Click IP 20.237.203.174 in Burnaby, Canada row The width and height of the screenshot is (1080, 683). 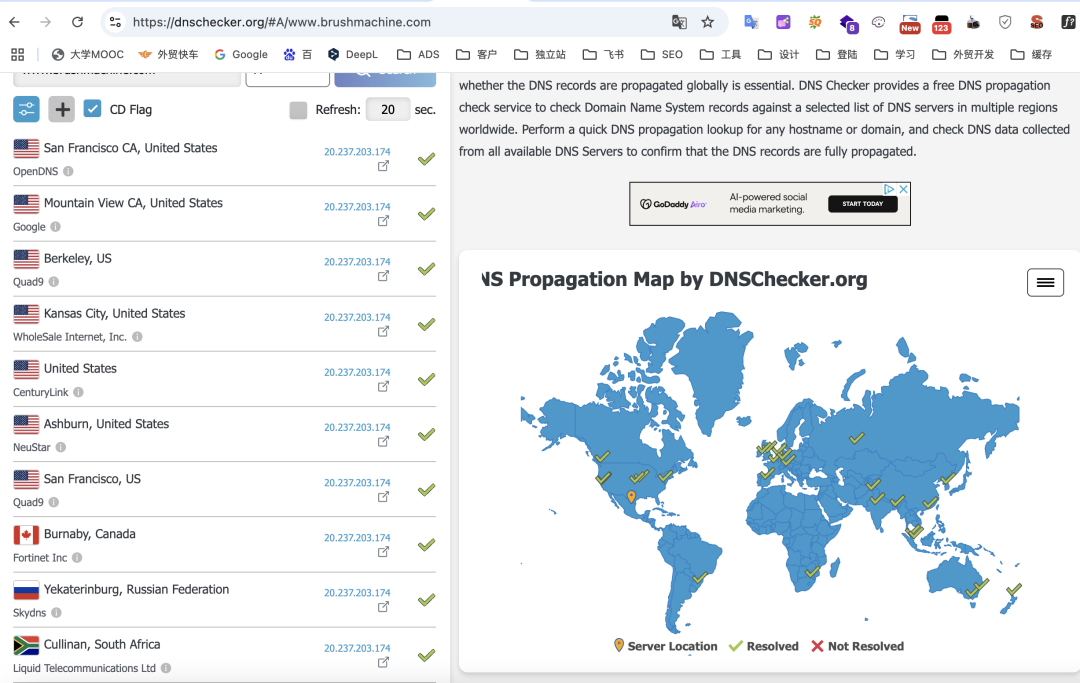click(x=357, y=538)
